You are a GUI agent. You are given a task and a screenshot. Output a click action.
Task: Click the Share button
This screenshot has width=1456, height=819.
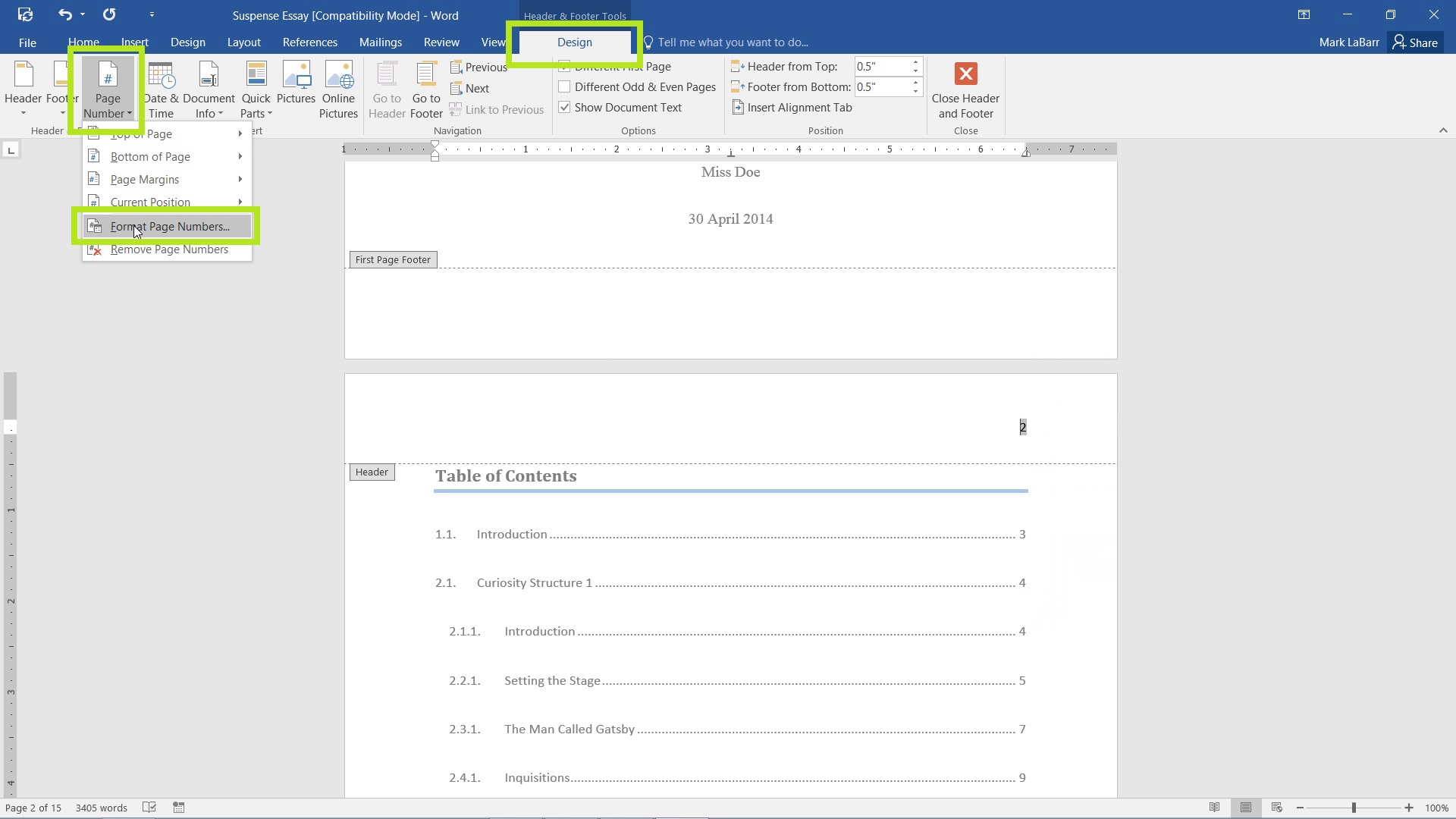coord(1415,42)
